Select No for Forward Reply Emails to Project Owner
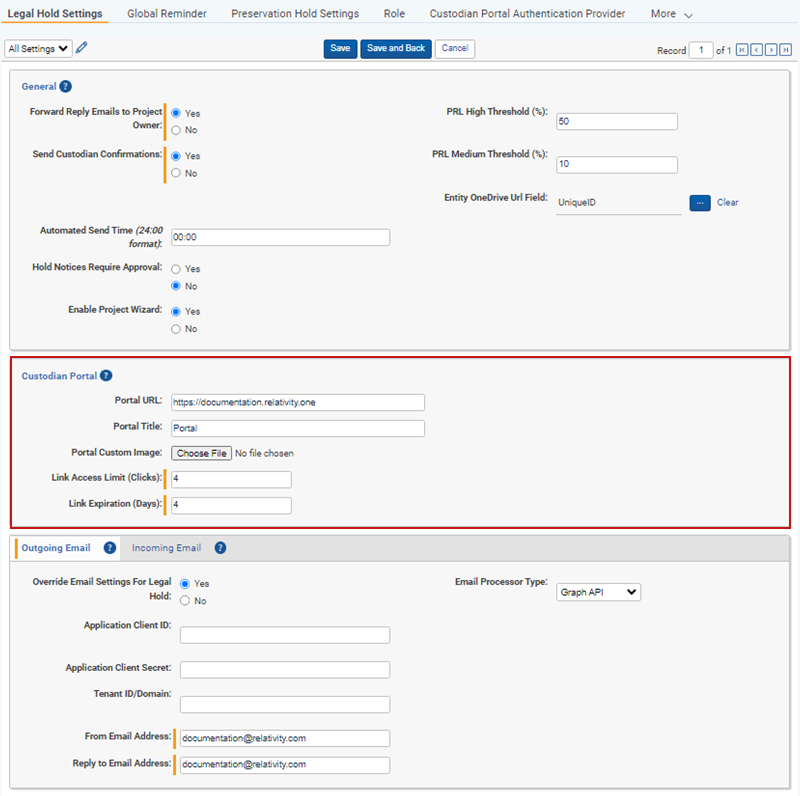Viewport: 800px width, 796px height. coord(176,130)
